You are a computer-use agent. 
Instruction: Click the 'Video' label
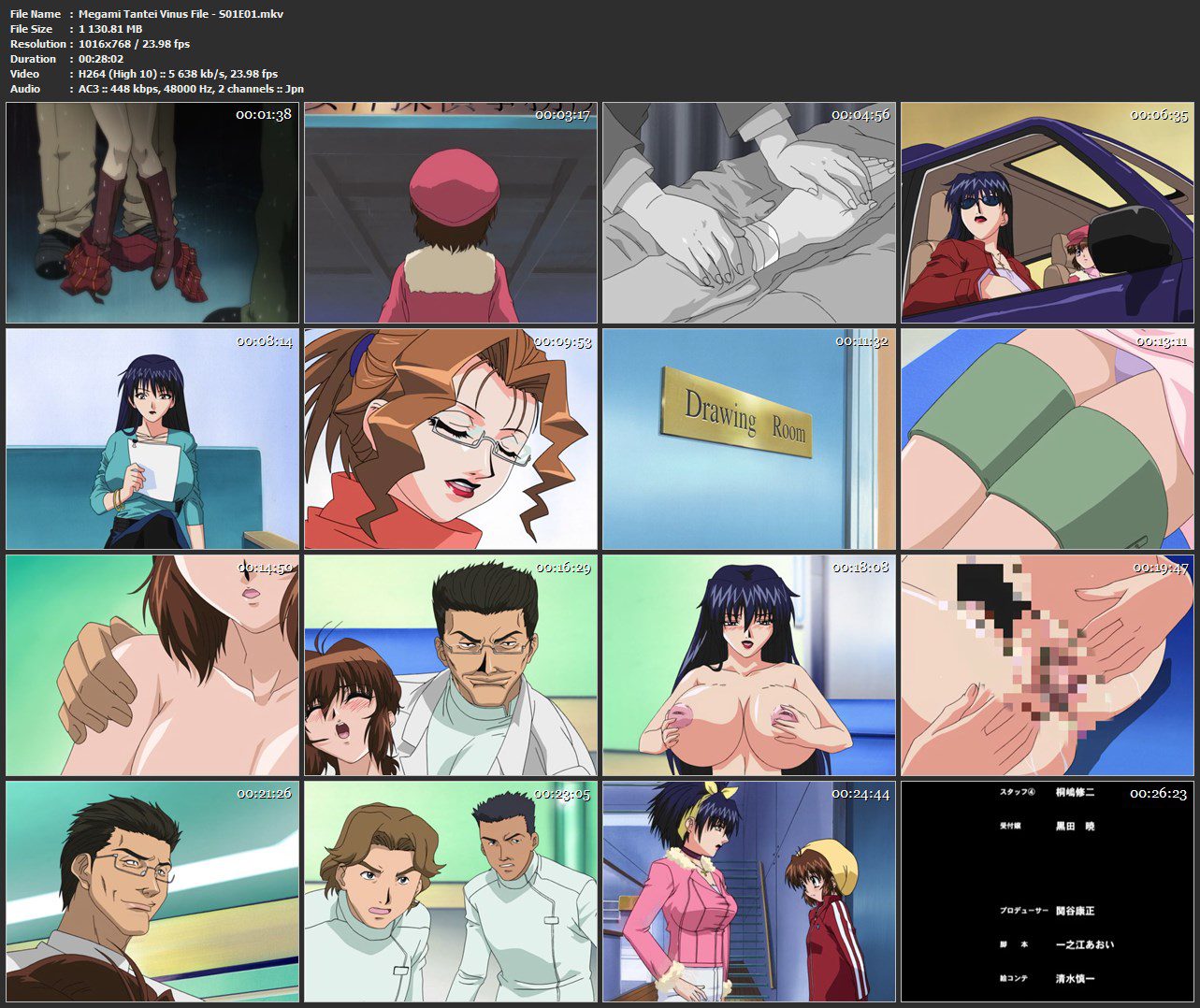tap(25, 74)
